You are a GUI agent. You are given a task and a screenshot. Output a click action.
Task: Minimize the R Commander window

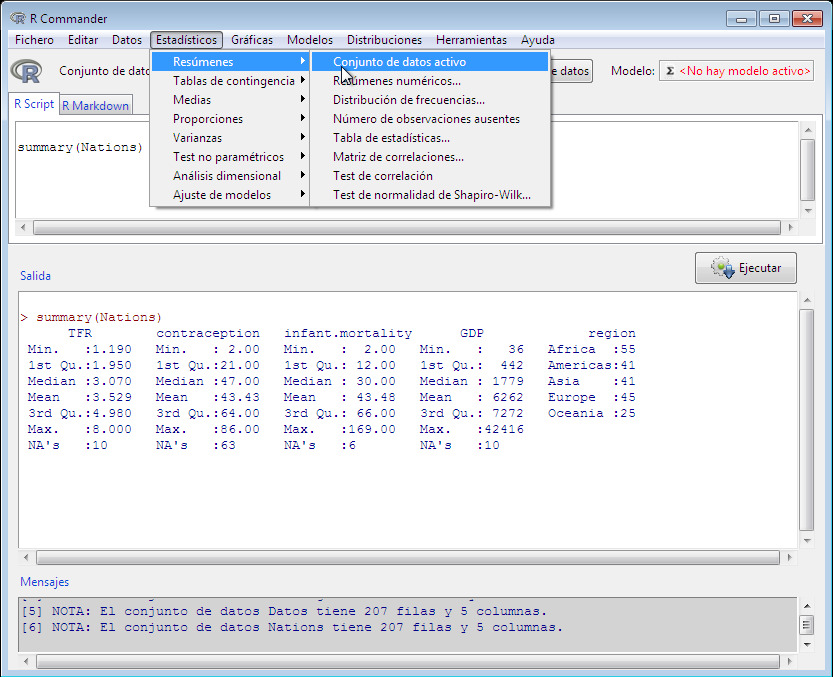(x=741, y=19)
